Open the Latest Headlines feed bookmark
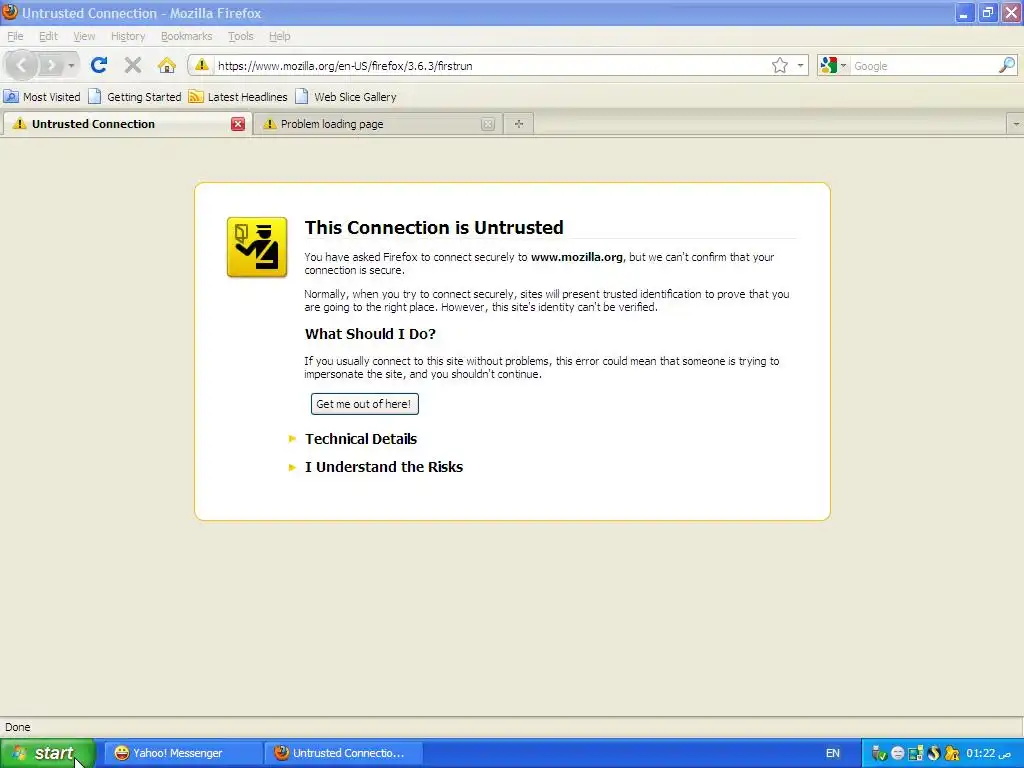Screen dimensions: 1024x768 click(x=238, y=97)
